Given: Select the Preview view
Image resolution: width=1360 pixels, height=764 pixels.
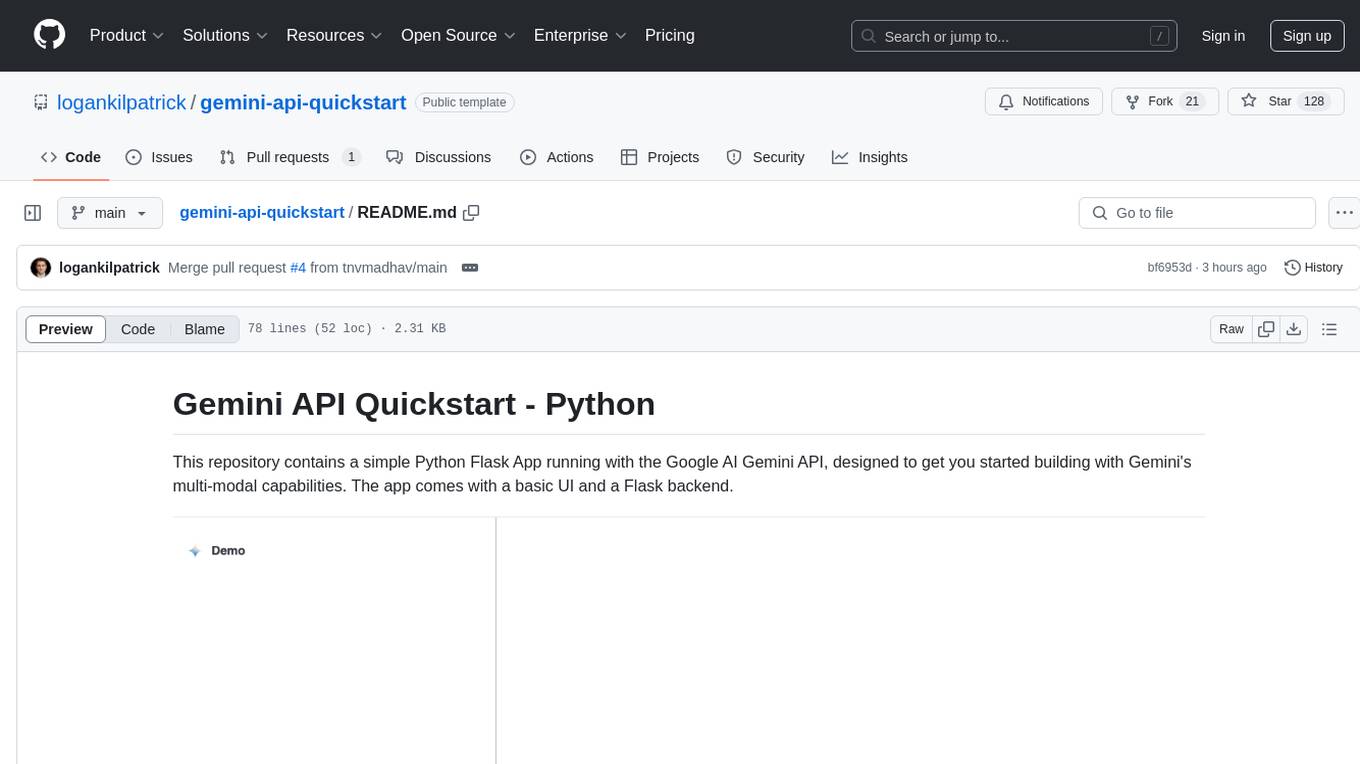Looking at the screenshot, I should point(66,329).
